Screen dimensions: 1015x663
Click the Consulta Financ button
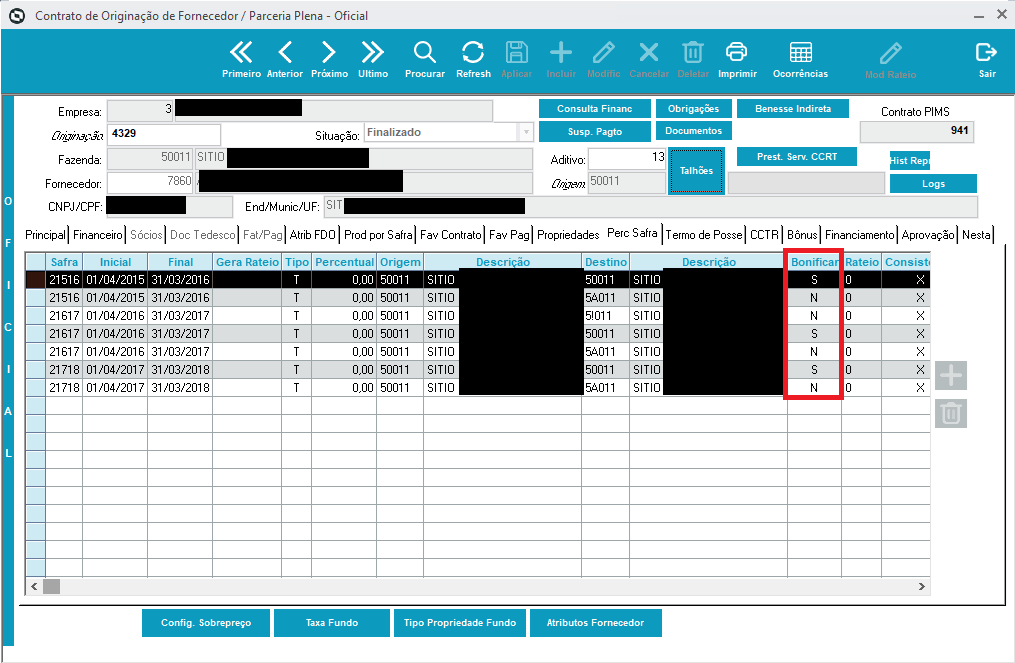click(x=594, y=109)
